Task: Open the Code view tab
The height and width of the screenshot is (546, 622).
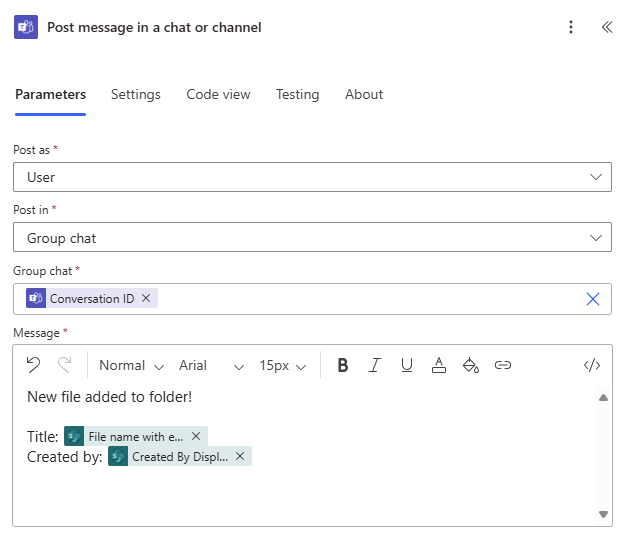Action: (218, 94)
